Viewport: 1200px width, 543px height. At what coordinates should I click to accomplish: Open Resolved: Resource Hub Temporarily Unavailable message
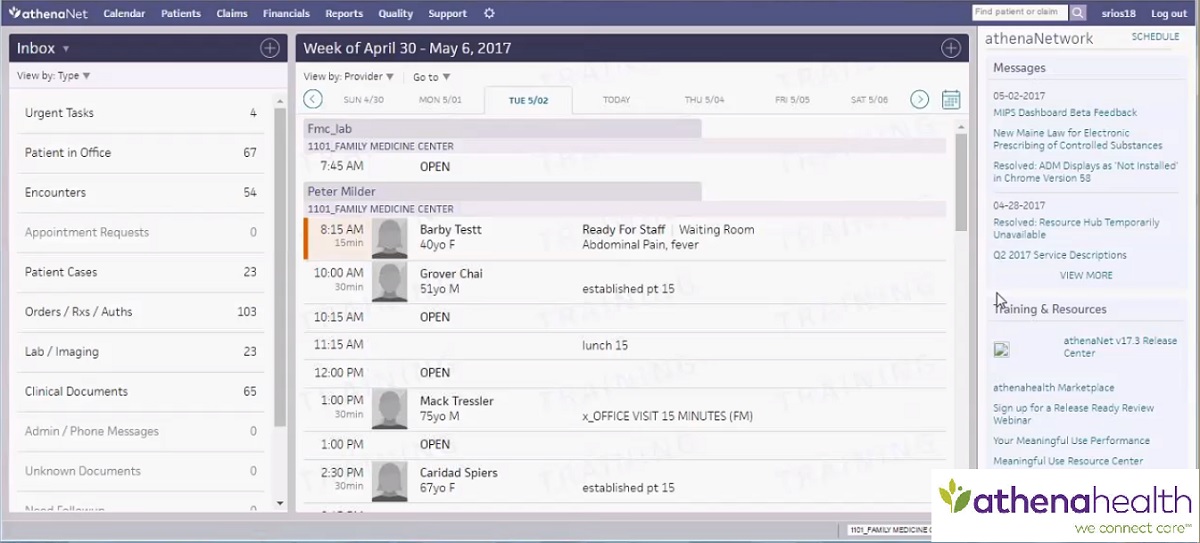click(1076, 229)
